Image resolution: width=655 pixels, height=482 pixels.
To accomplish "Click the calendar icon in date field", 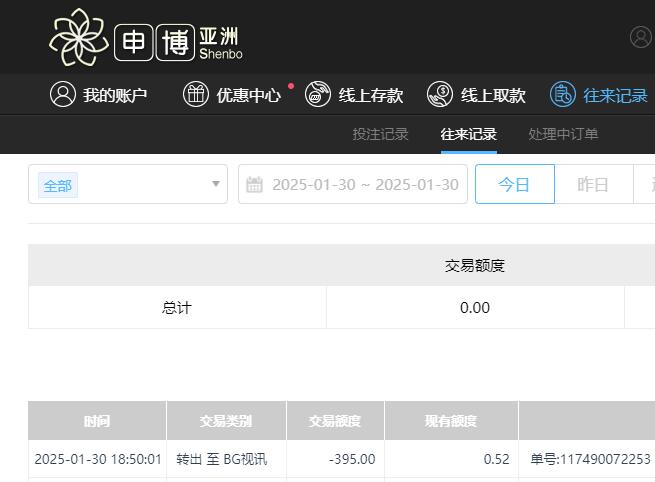I will [x=254, y=185].
